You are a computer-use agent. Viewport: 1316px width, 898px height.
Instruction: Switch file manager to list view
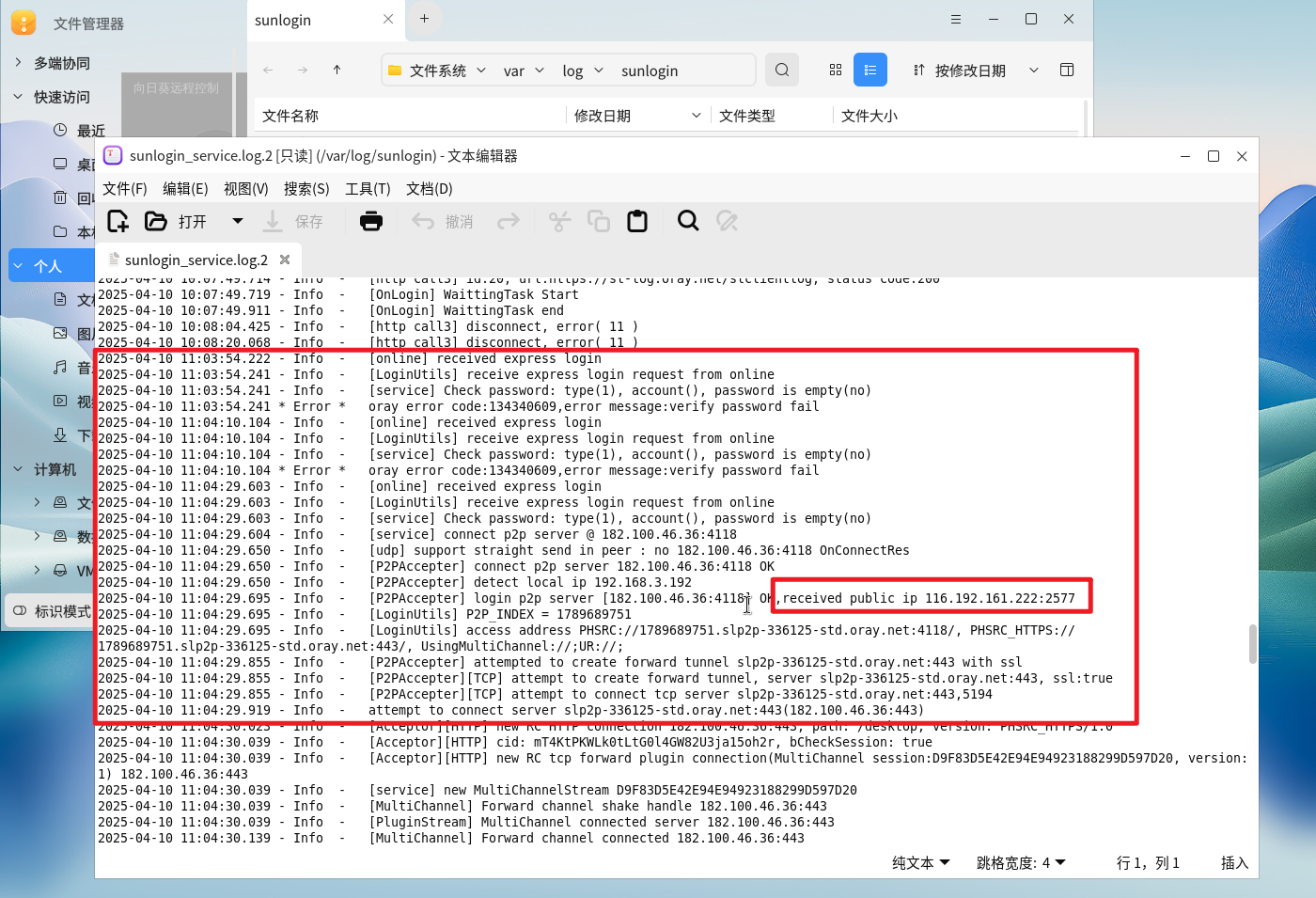[x=870, y=70]
